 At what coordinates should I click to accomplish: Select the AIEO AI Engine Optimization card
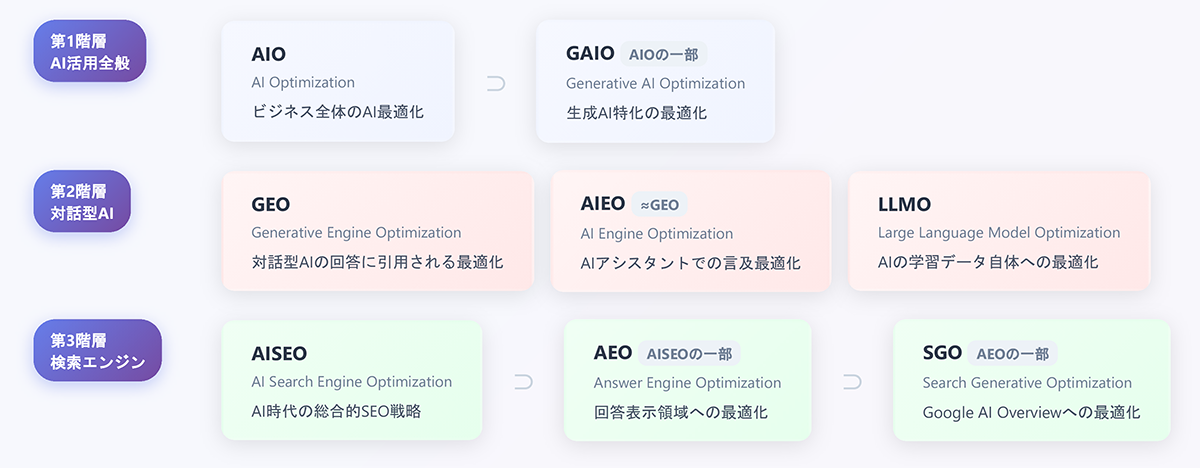coord(691,231)
